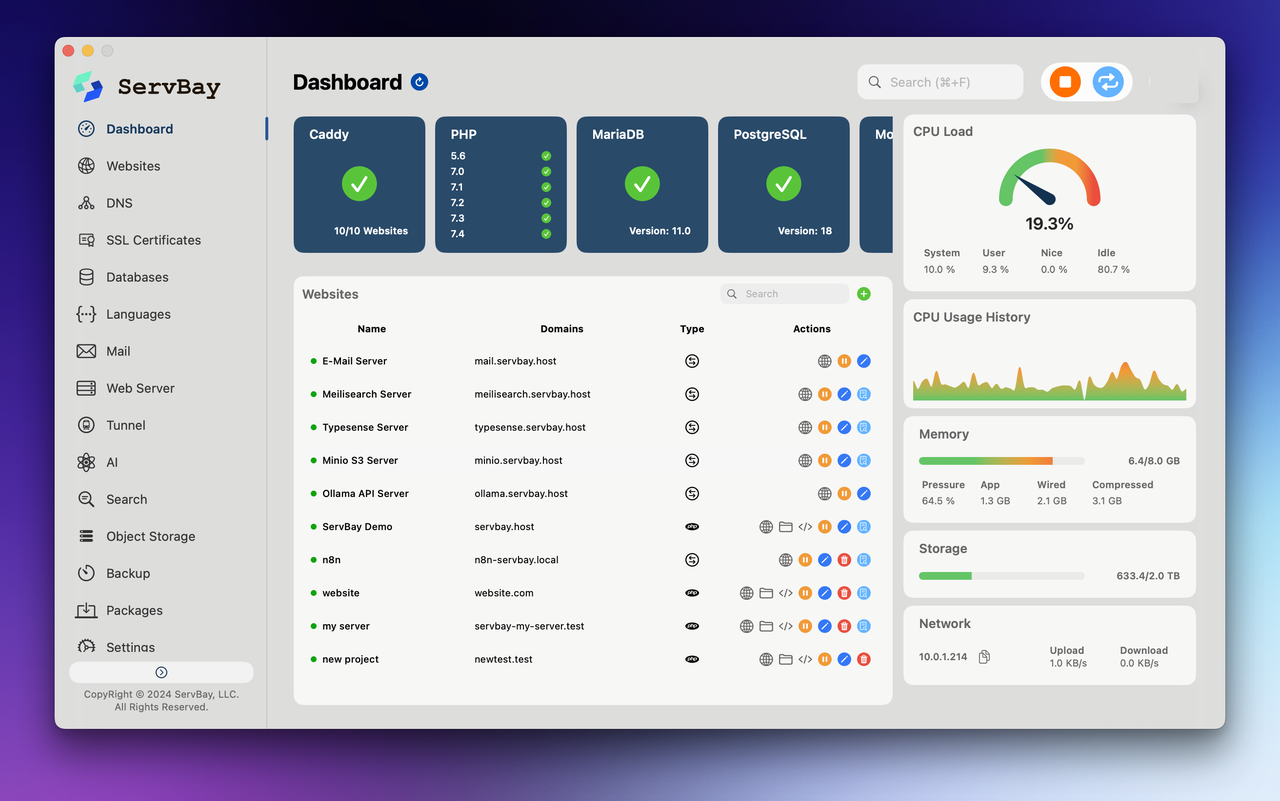
Task: Collapse the sidebar with the bottom arrow button
Action: [161, 673]
